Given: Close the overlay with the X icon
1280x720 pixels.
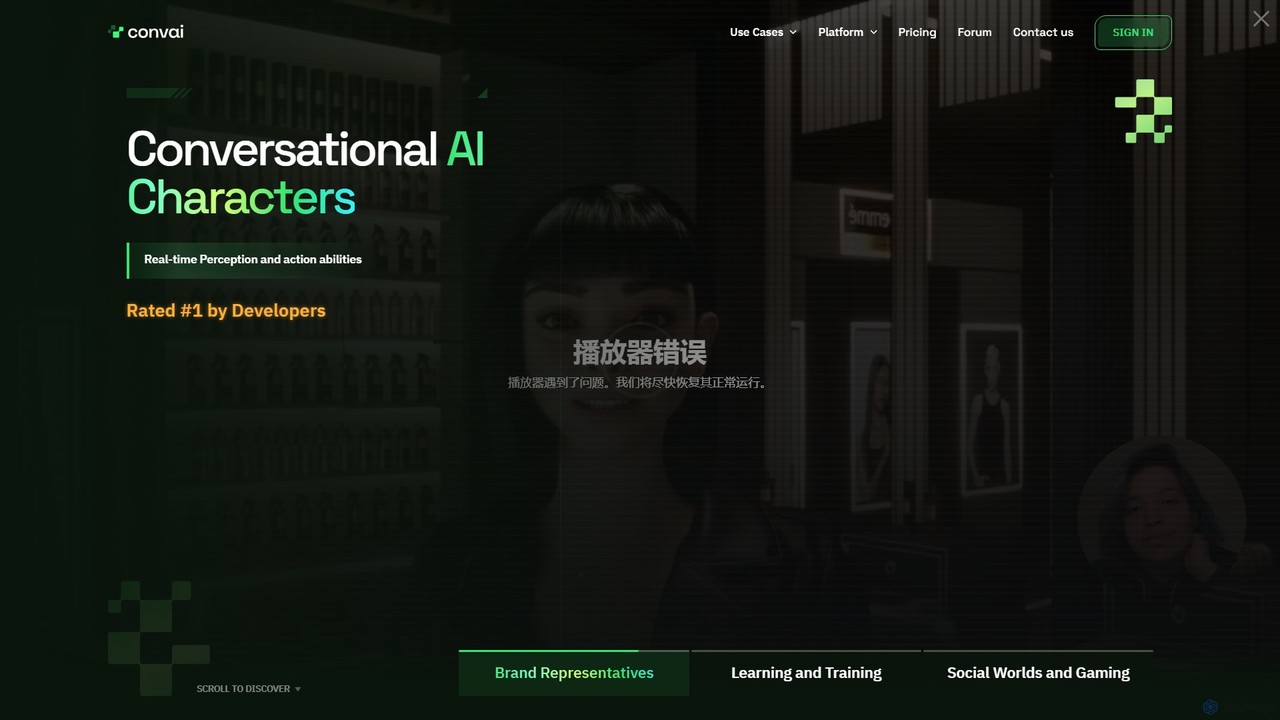Looking at the screenshot, I should coord(1261,19).
